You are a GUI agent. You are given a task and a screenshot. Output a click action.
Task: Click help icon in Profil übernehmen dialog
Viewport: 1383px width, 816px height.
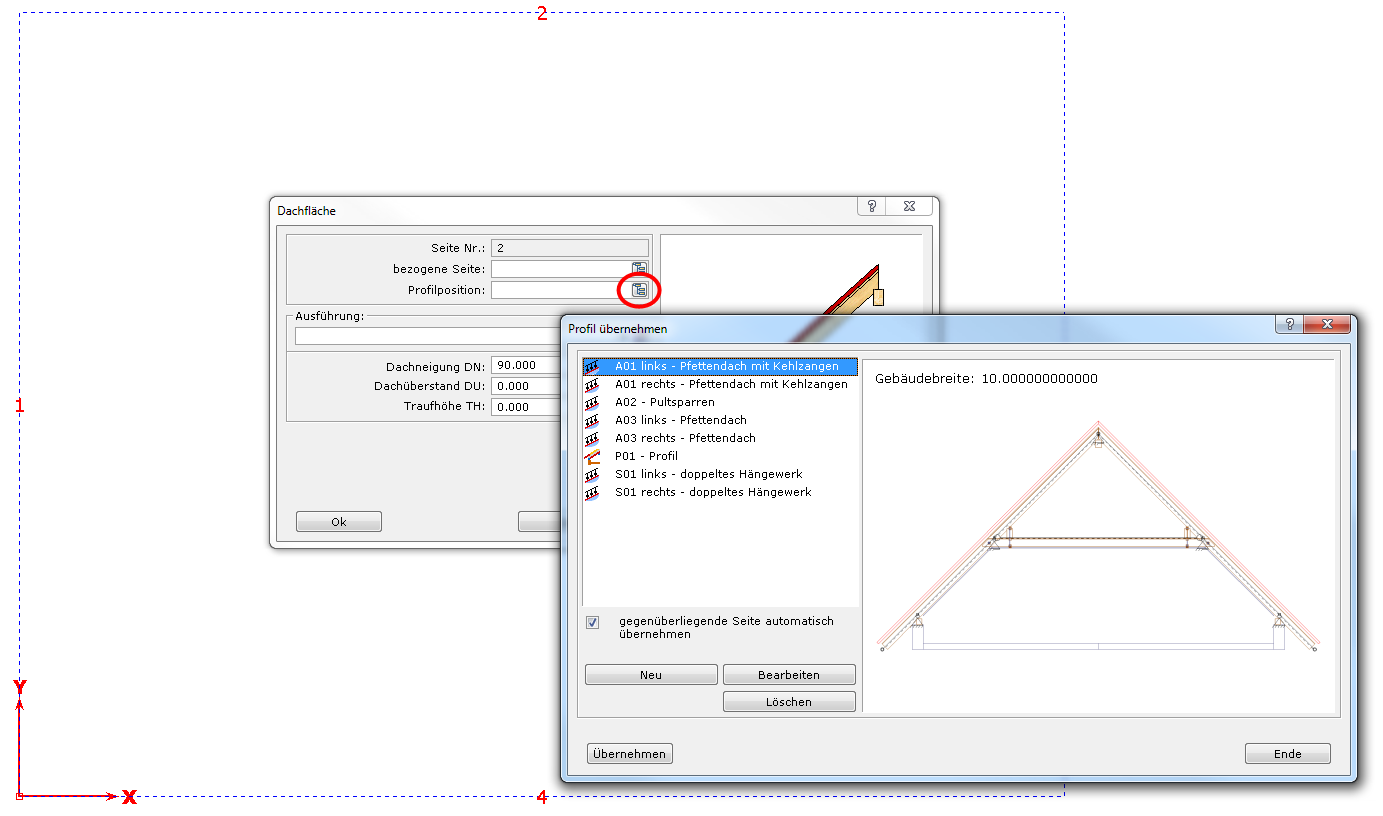coord(1289,325)
